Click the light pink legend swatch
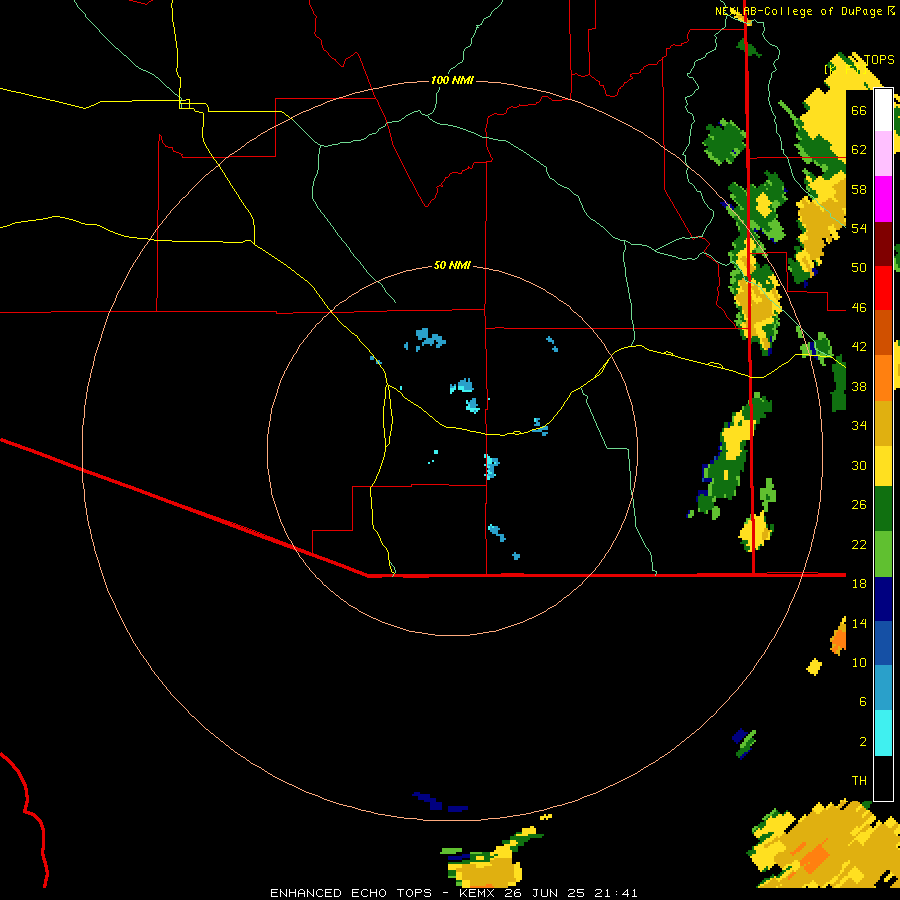 click(x=883, y=153)
